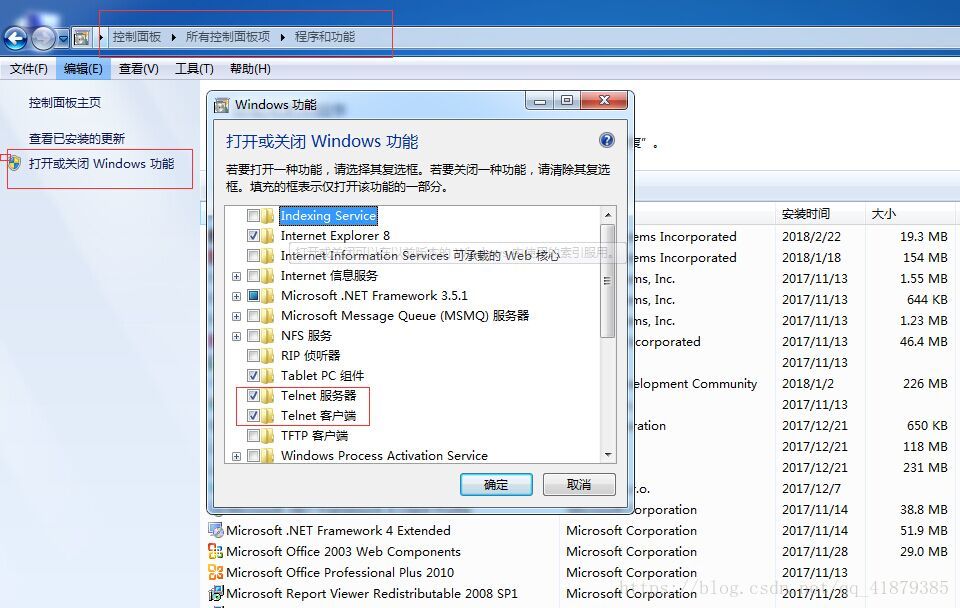This screenshot has width=960, height=608.
Task: Click folder icon of Indexing Service
Action: pos(268,216)
